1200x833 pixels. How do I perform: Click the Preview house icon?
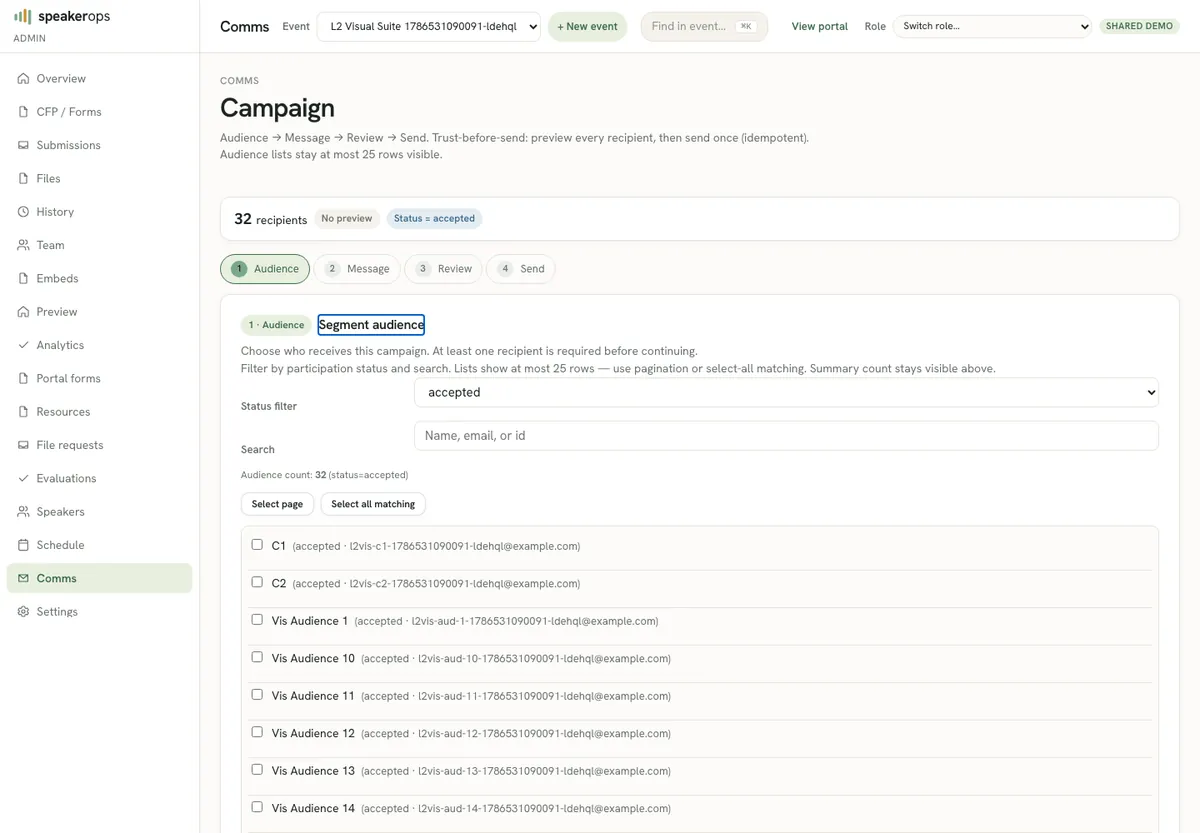click(x=23, y=312)
